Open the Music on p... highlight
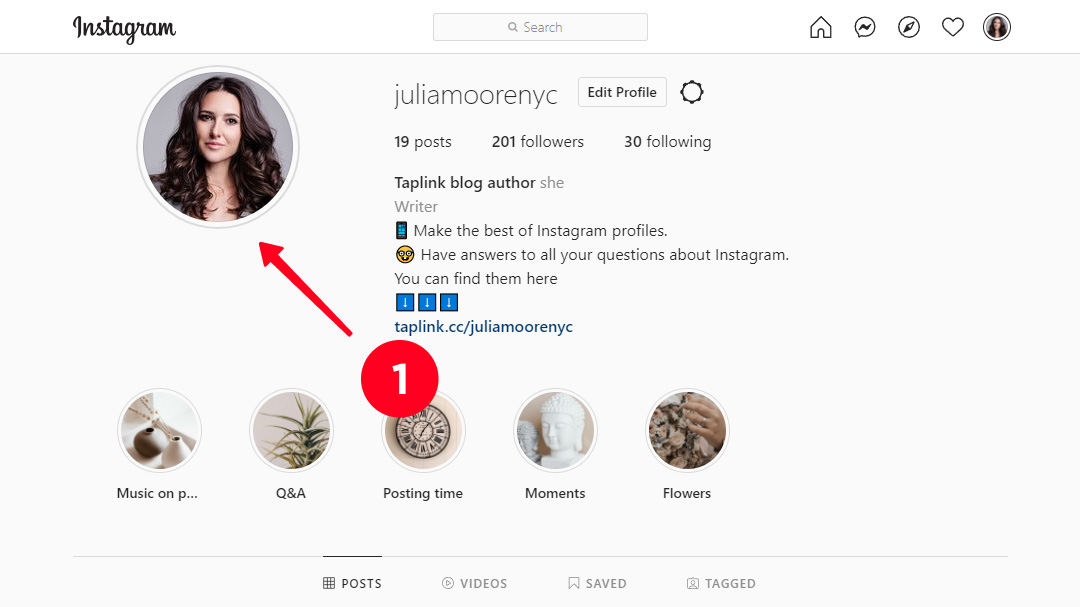Screen dimensions: 1080x607 pos(159,430)
